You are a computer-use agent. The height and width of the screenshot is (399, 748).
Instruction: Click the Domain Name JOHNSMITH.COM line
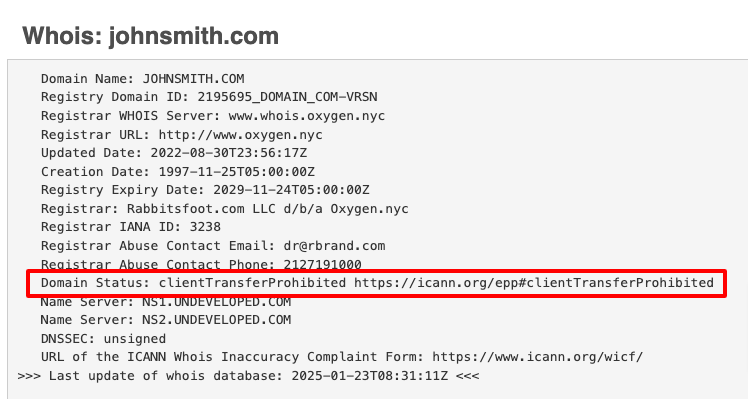(x=143, y=79)
